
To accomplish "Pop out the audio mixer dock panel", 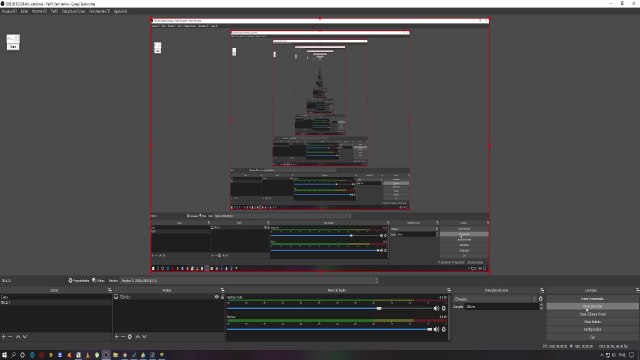I will point(449,290).
